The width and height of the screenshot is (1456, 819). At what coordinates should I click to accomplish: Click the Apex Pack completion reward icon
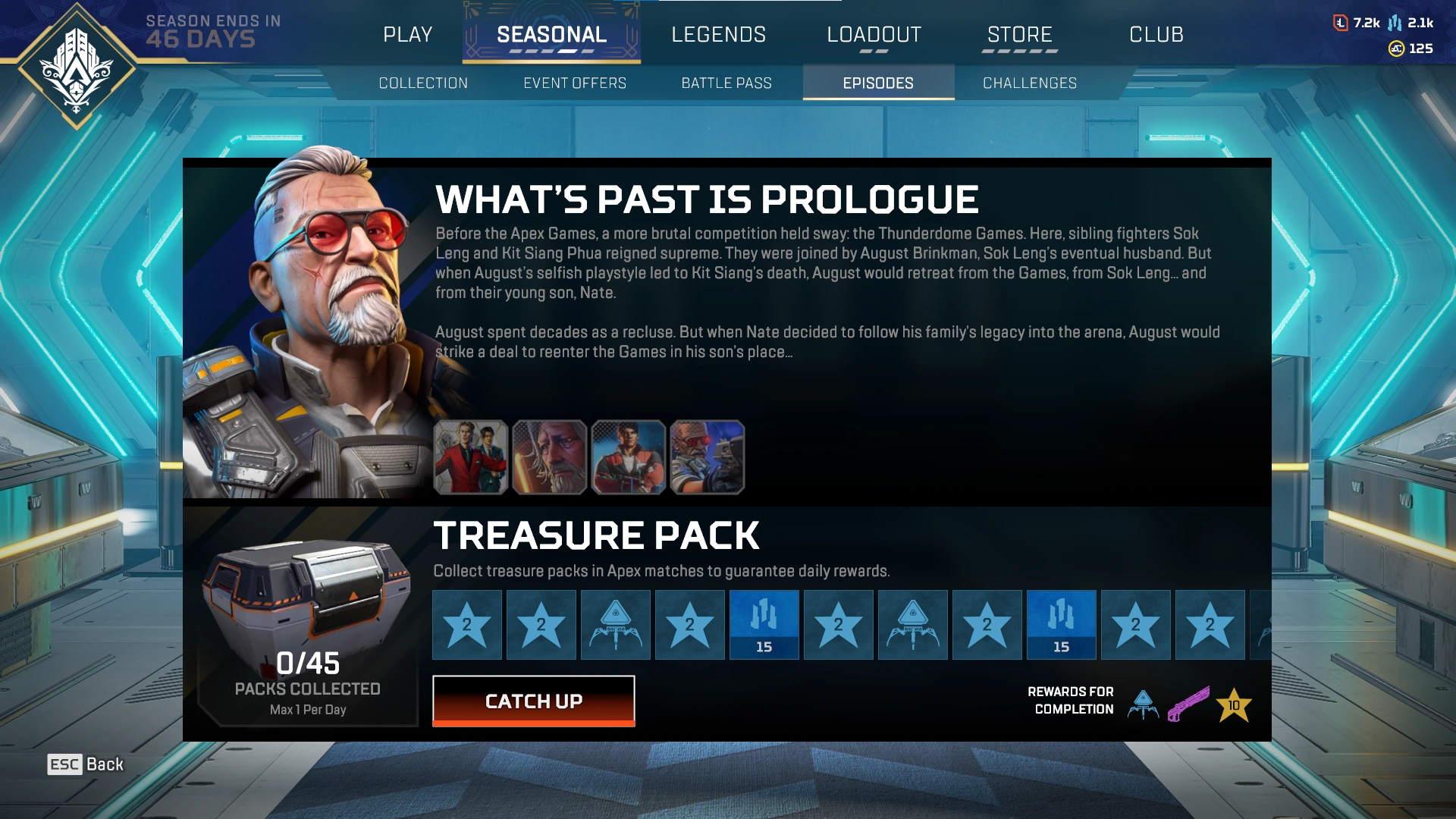click(1143, 704)
